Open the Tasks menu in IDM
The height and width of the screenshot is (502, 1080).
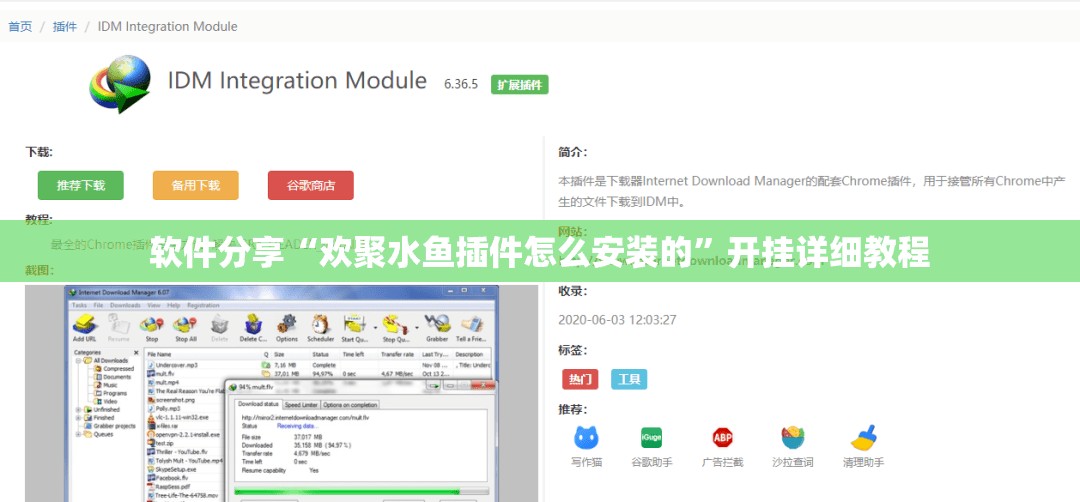(x=79, y=304)
